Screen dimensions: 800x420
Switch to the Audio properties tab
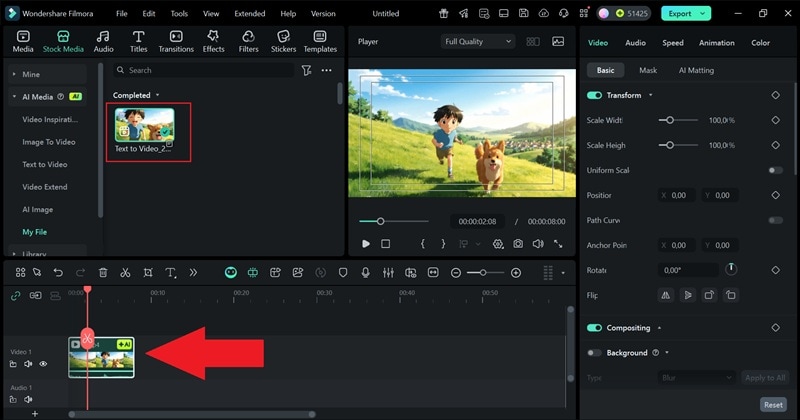pos(635,43)
